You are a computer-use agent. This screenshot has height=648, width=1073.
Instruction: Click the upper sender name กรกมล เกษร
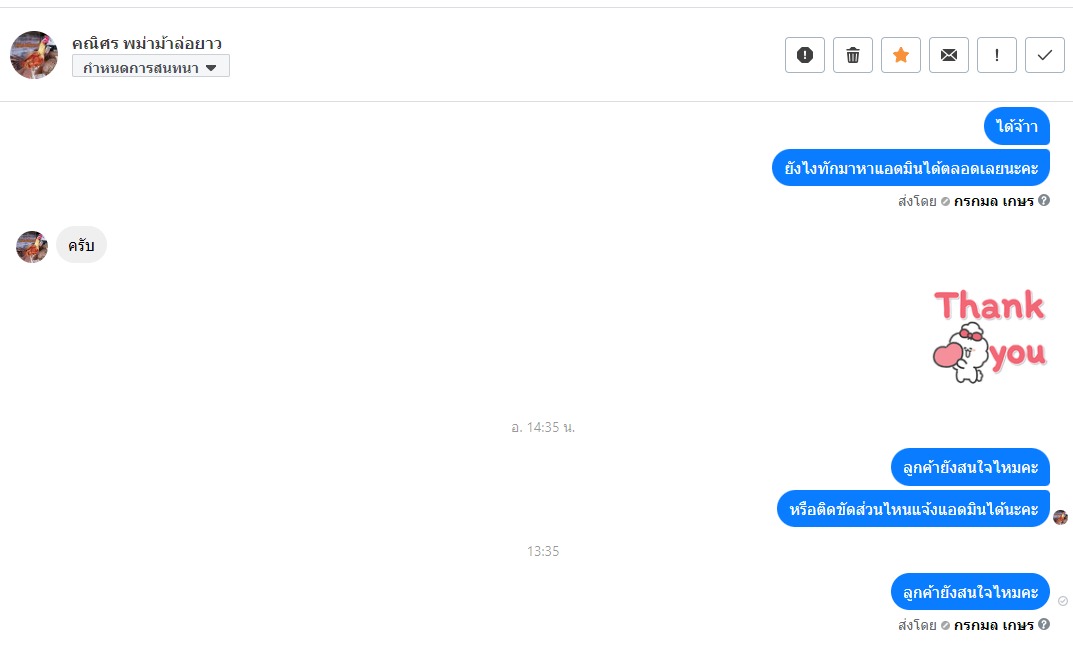tap(994, 200)
